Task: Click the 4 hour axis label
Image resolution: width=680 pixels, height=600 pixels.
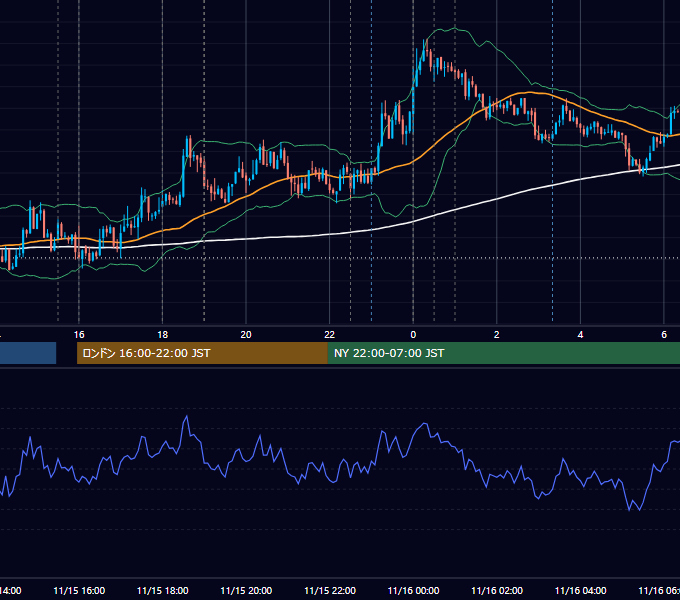Action: pos(580,335)
